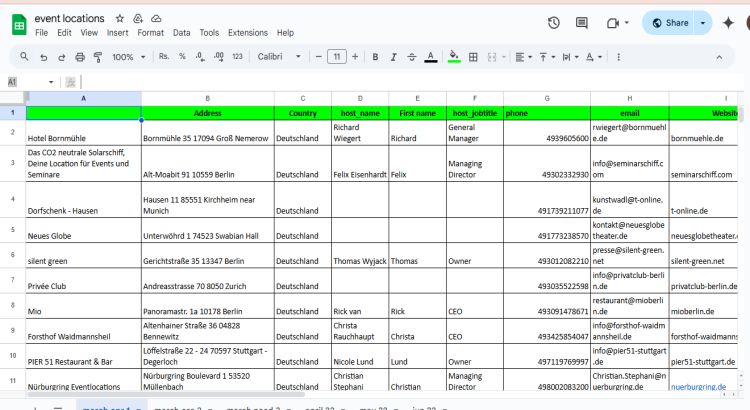Decrease font size with minus button
Screen dimensions: 750x410
click(319, 56)
